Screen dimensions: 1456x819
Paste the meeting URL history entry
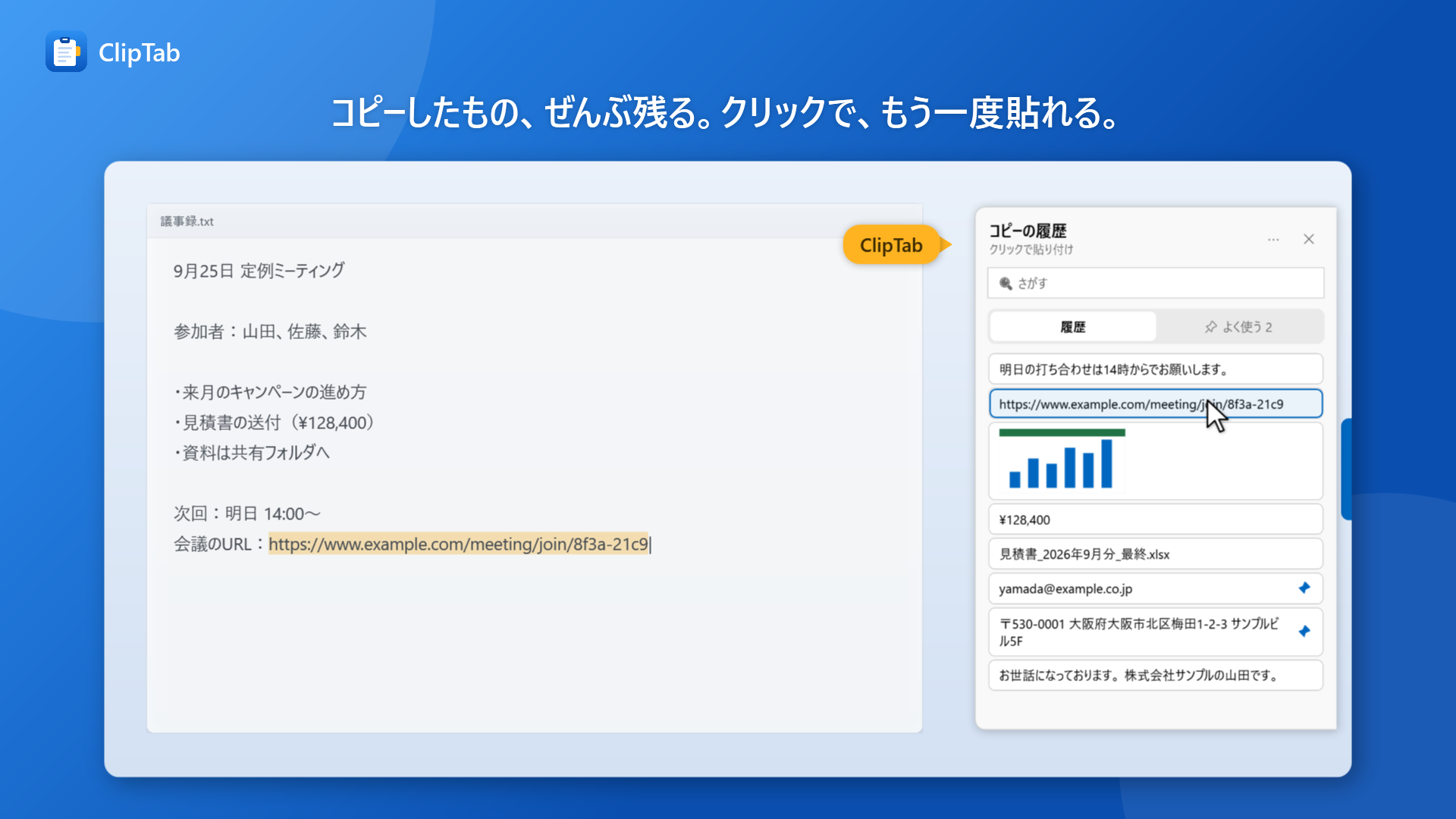[1156, 403]
